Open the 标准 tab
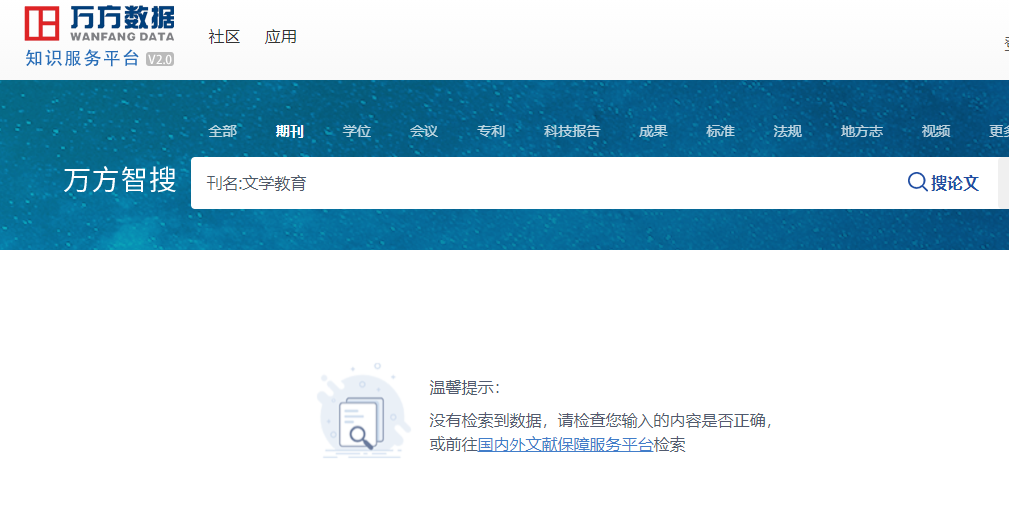Image resolution: width=1009 pixels, height=513 pixels. (720, 131)
